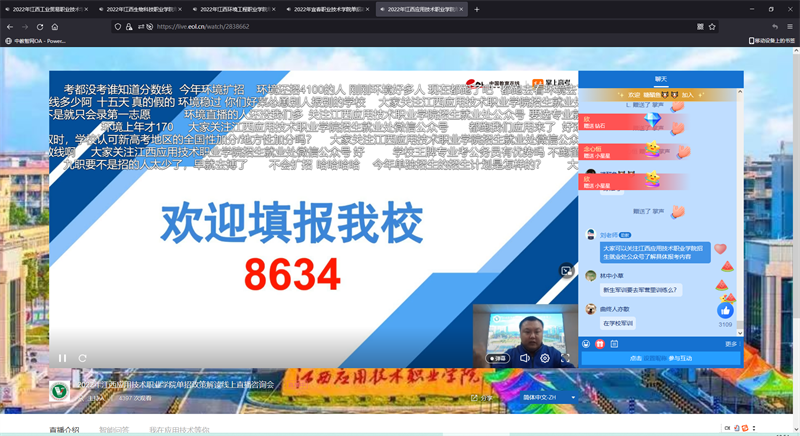Open the 更多 more options in chat
Viewport: 800px width, 436px height.
(x=731, y=344)
